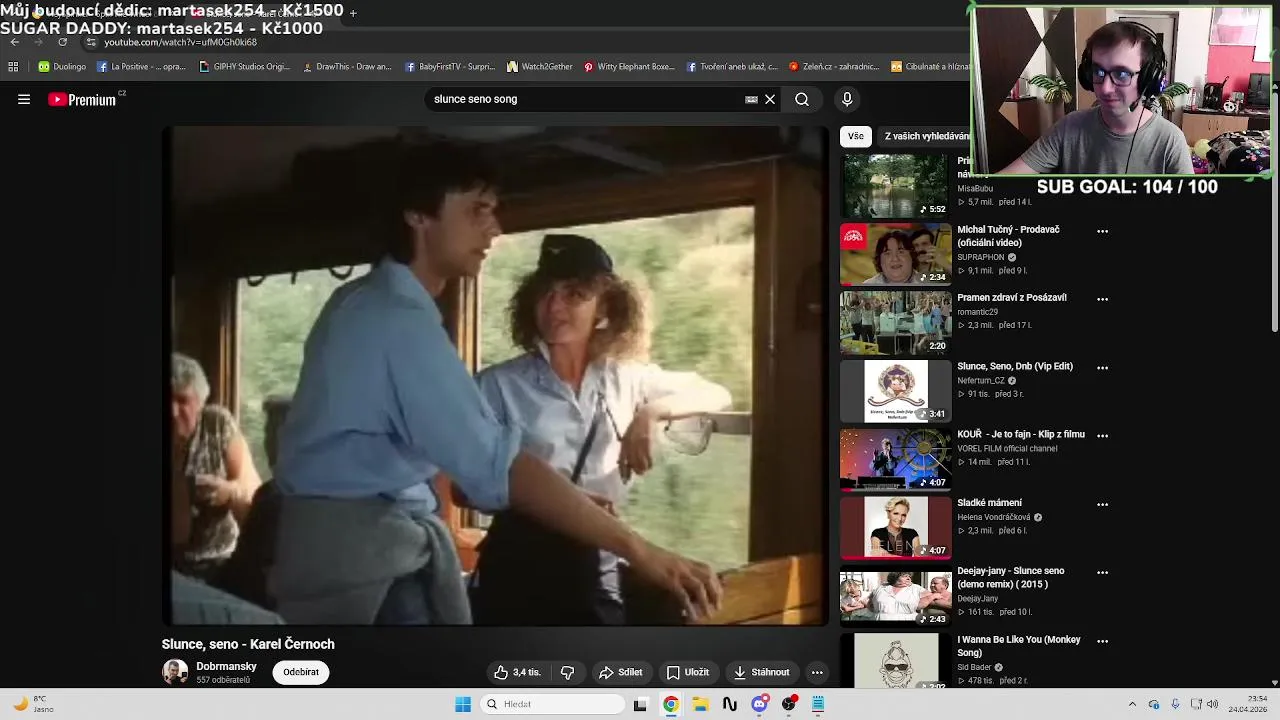The width and height of the screenshot is (1280, 720).
Task: Select the 'Vše' filter chip
Action: [856, 136]
